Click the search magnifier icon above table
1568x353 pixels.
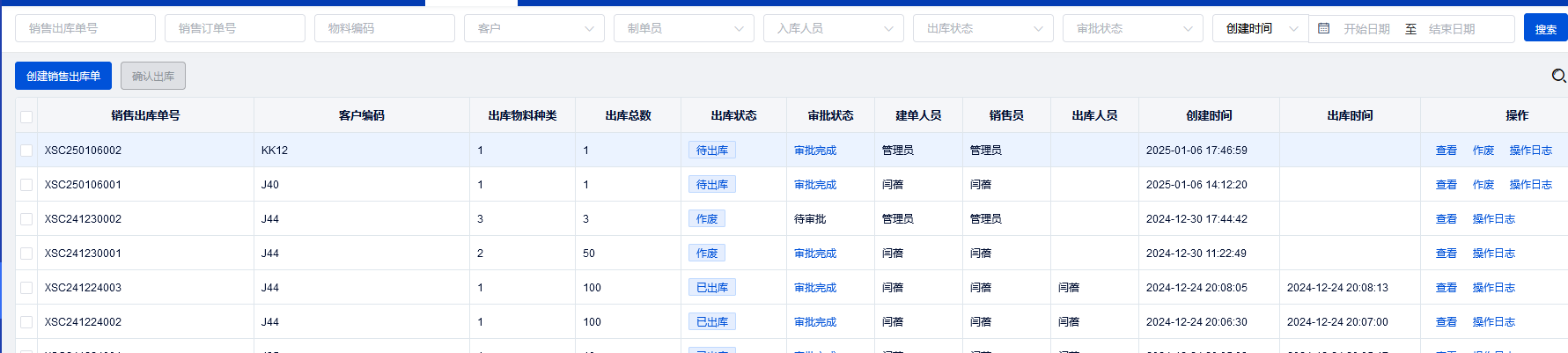point(1558,76)
